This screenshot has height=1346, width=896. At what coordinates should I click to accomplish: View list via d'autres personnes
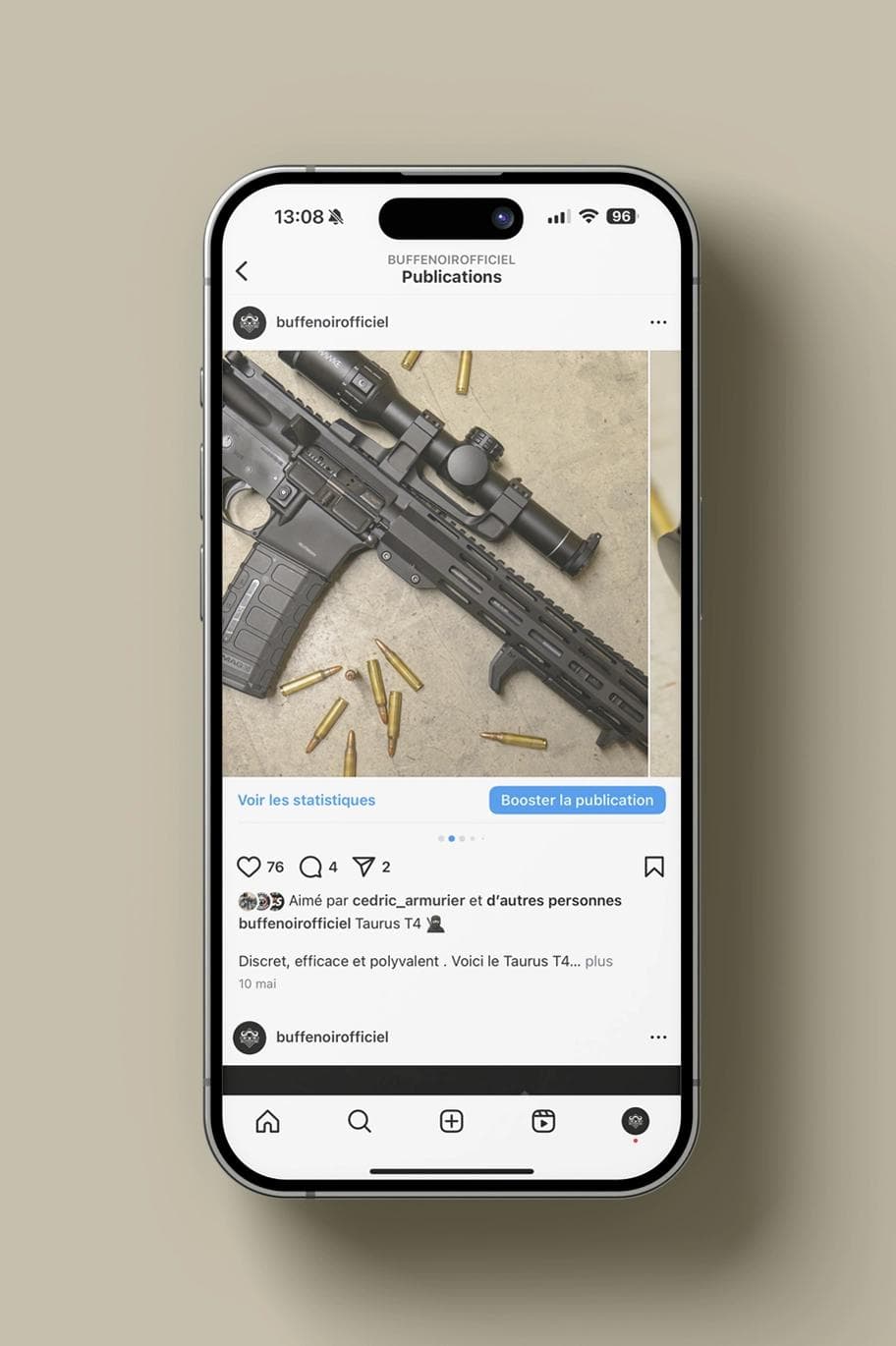554,900
